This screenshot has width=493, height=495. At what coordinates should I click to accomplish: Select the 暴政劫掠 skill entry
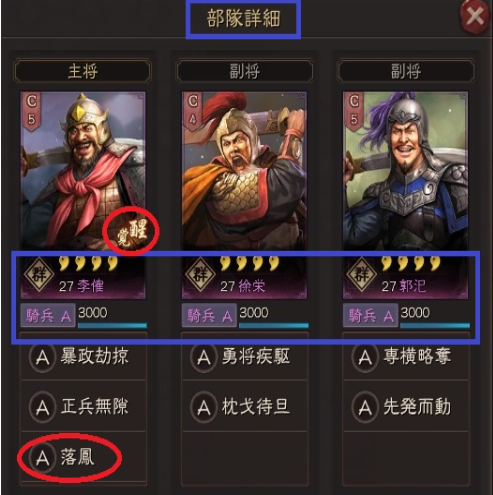84,357
